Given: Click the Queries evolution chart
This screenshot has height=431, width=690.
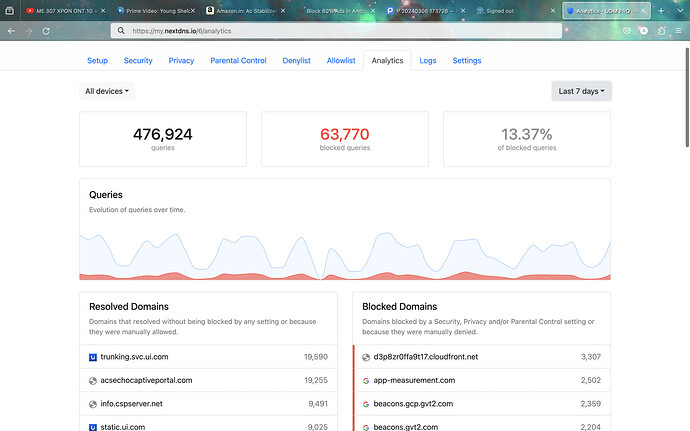Looking at the screenshot, I should tap(345, 254).
